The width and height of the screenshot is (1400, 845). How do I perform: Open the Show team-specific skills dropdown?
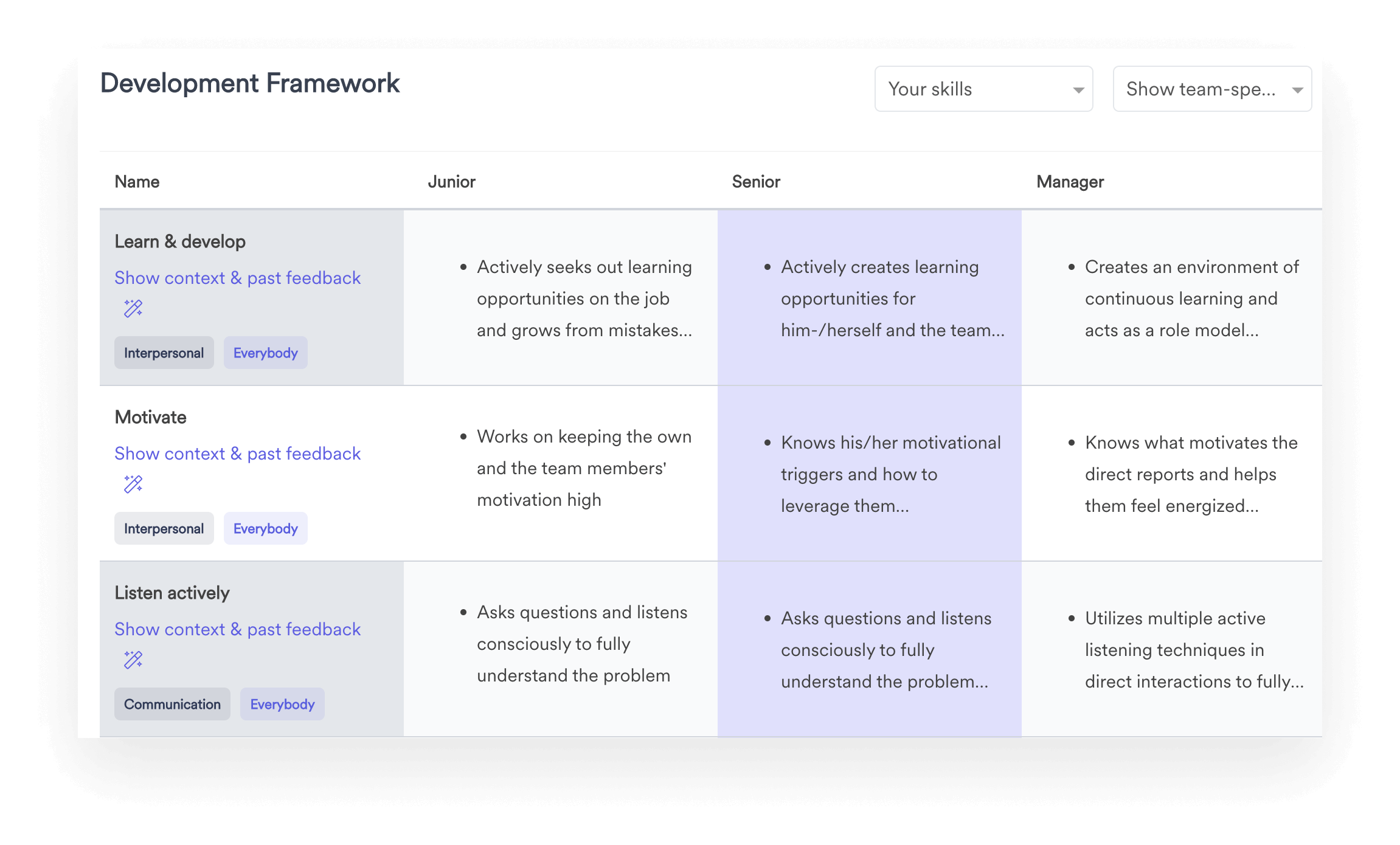pos(1212,89)
